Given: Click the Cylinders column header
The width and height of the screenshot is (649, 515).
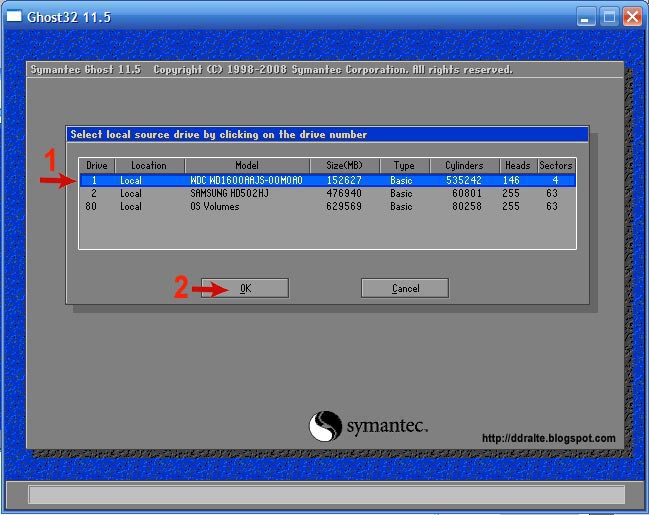Looking at the screenshot, I should click(464, 166).
